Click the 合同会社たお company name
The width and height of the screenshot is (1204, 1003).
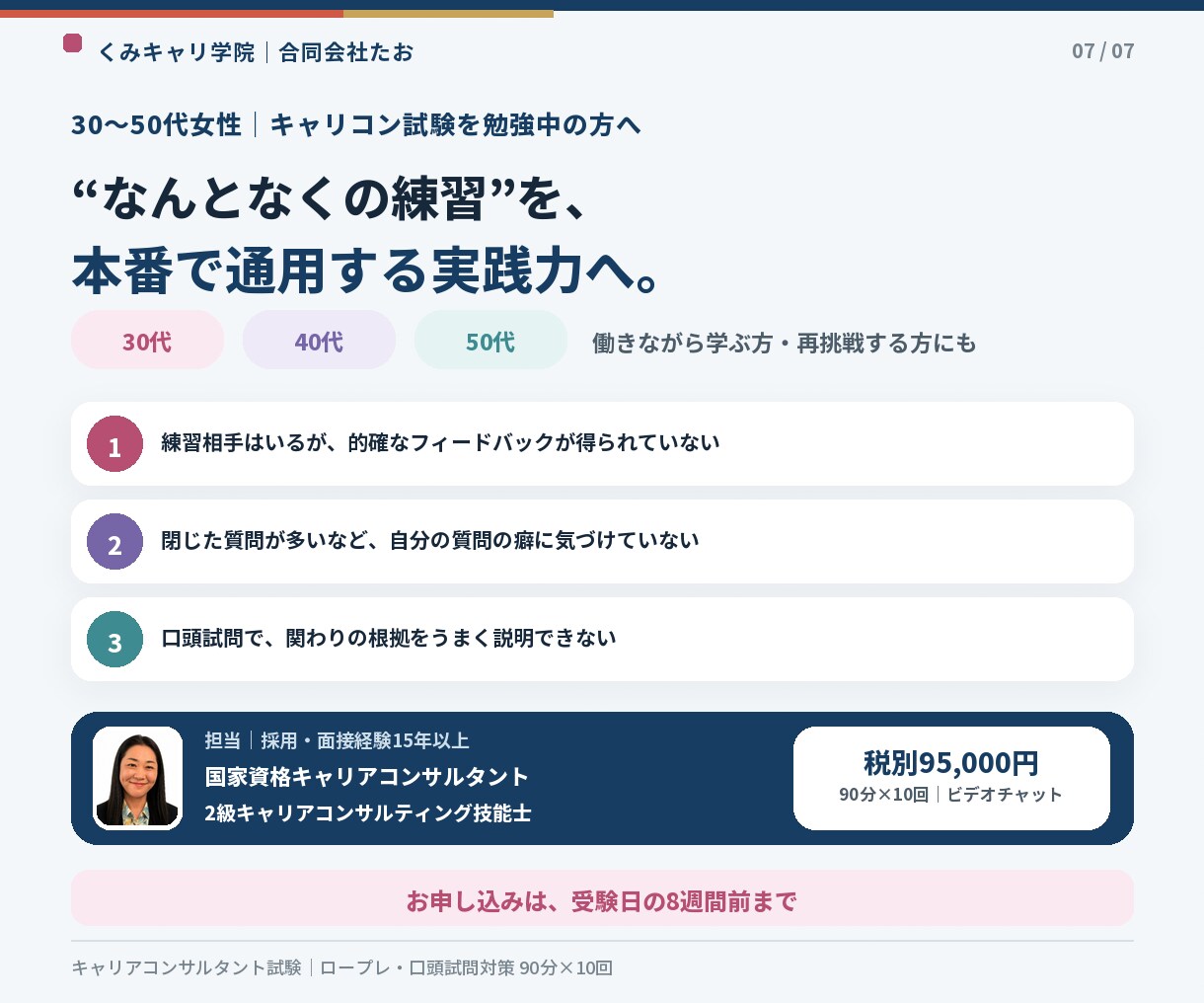pyautogui.click(x=346, y=52)
